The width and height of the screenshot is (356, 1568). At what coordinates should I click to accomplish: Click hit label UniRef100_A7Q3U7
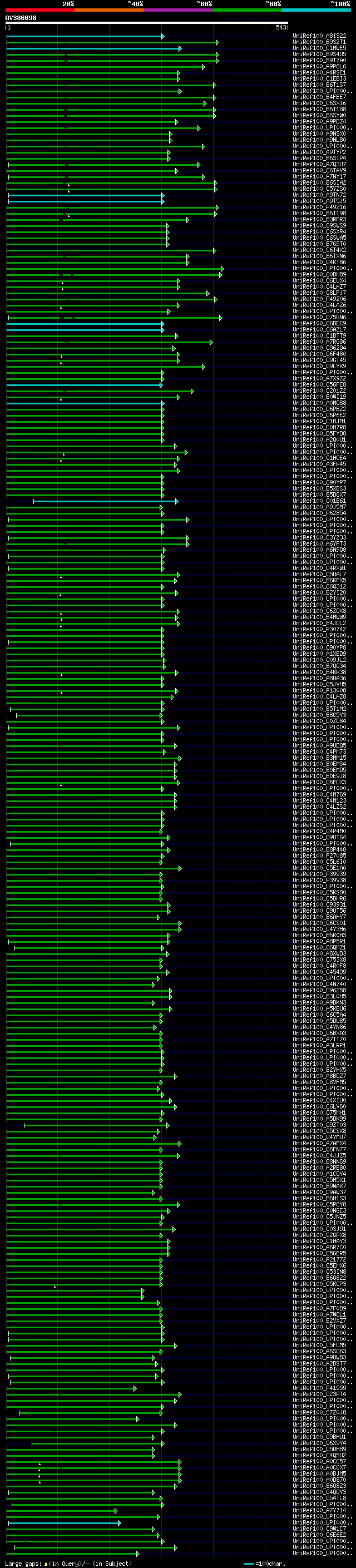(319, 164)
